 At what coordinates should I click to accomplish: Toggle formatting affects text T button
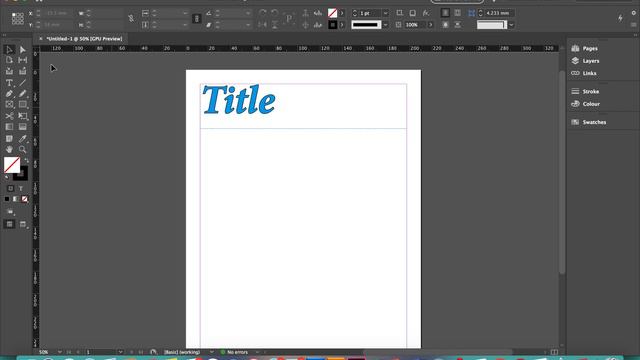point(21,189)
